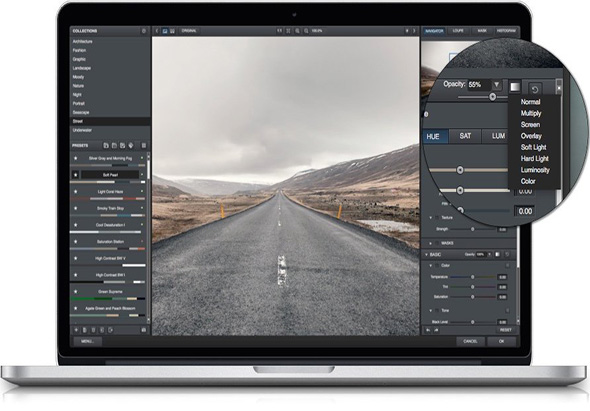590x411 pixels.
Task: Choose Multiply blend mode
Action: click(531, 113)
